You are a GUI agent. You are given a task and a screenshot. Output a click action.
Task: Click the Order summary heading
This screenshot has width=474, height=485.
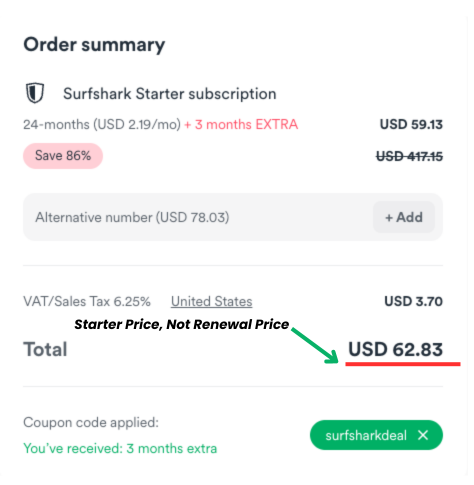point(94,45)
